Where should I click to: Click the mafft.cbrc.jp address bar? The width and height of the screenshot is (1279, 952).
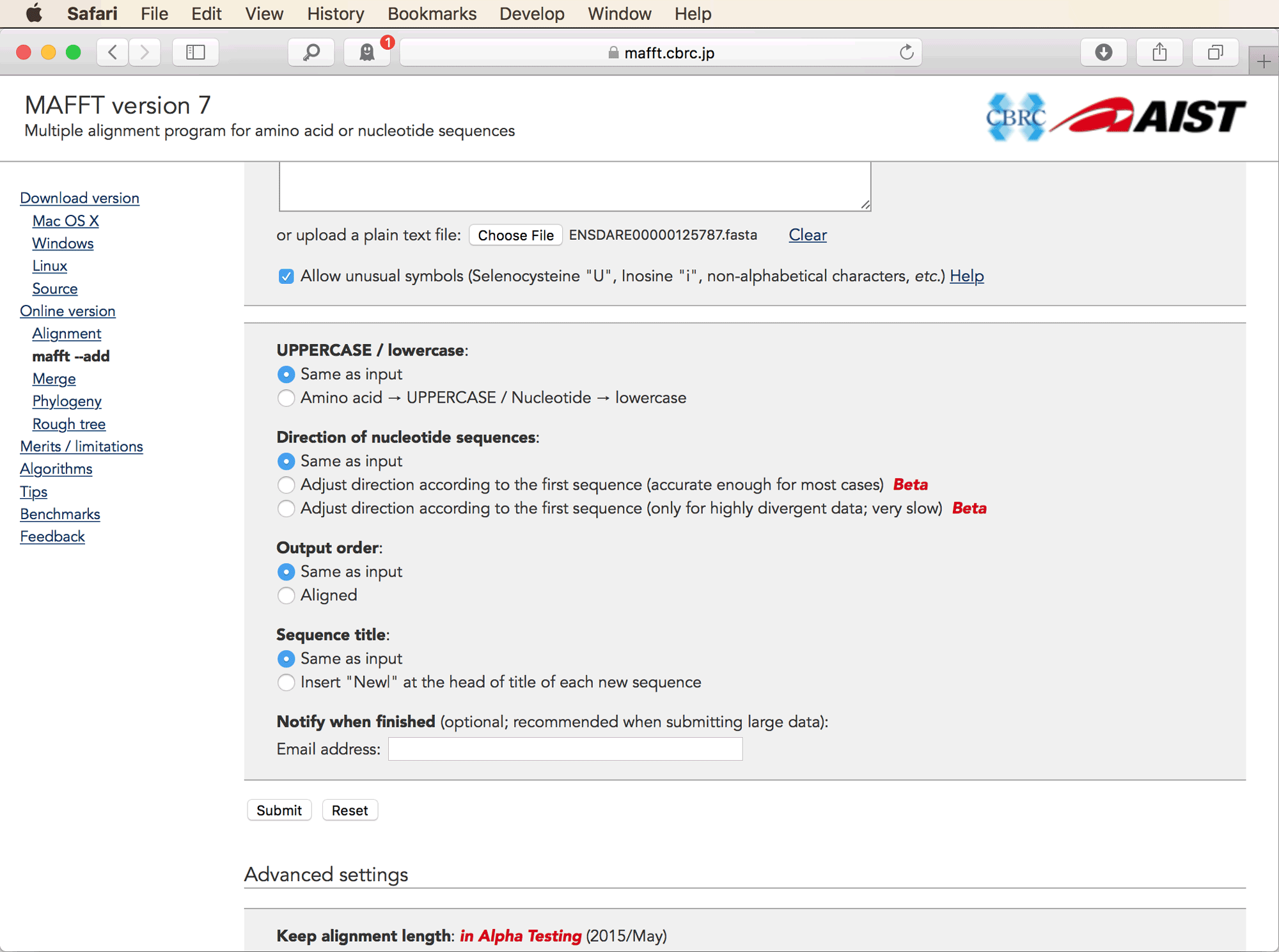point(661,52)
